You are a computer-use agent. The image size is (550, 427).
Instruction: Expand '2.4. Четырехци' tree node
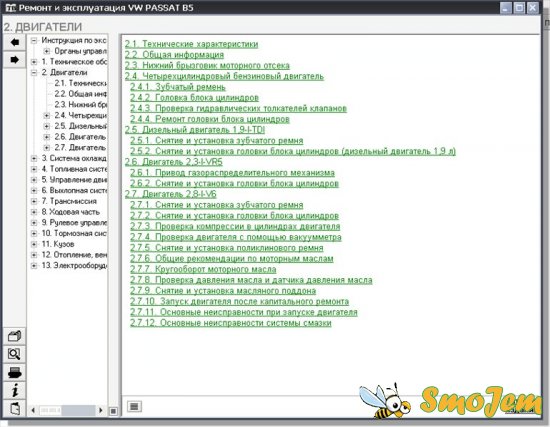click(x=47, y=115)
